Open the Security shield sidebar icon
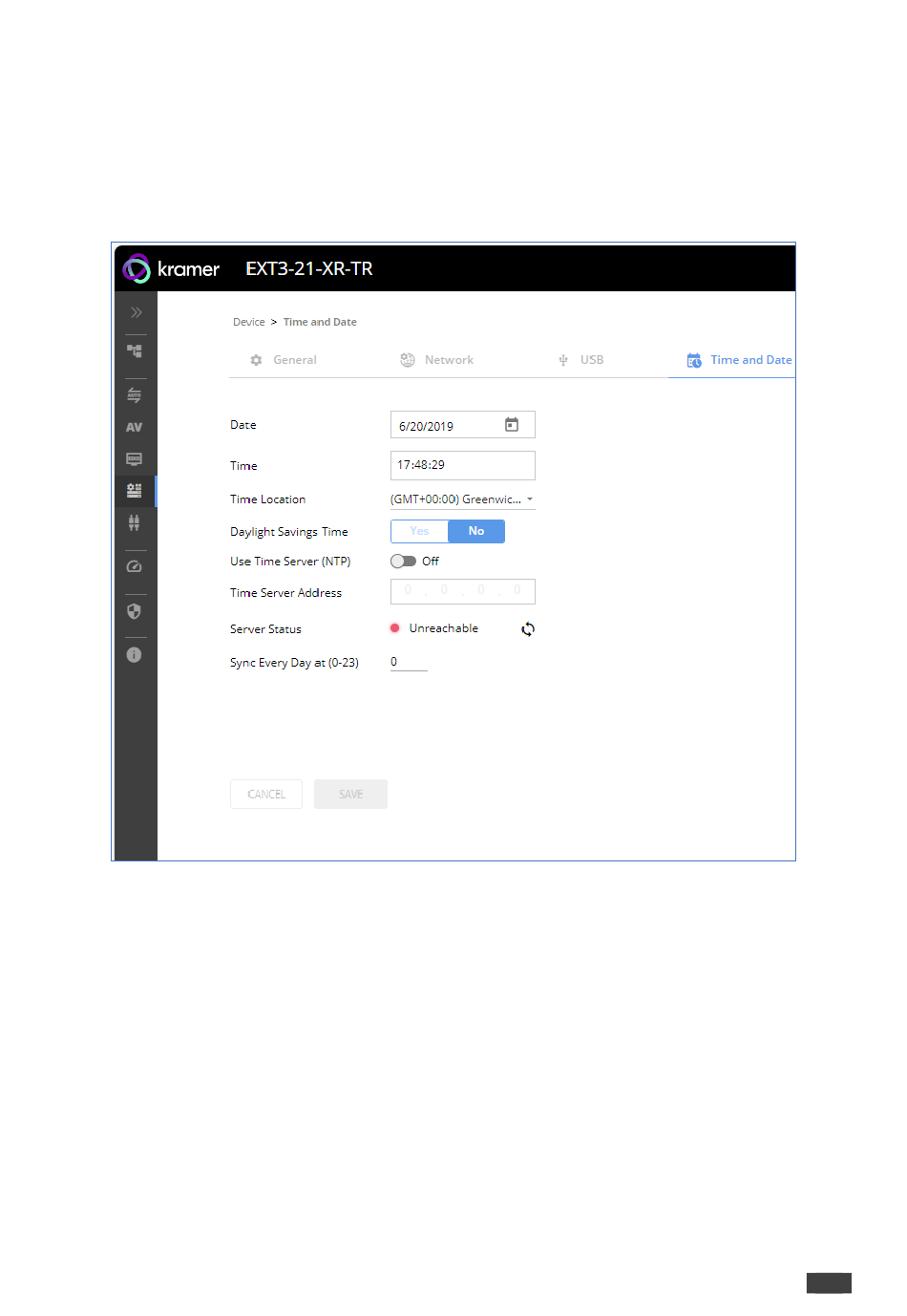 tap(135, 611)
